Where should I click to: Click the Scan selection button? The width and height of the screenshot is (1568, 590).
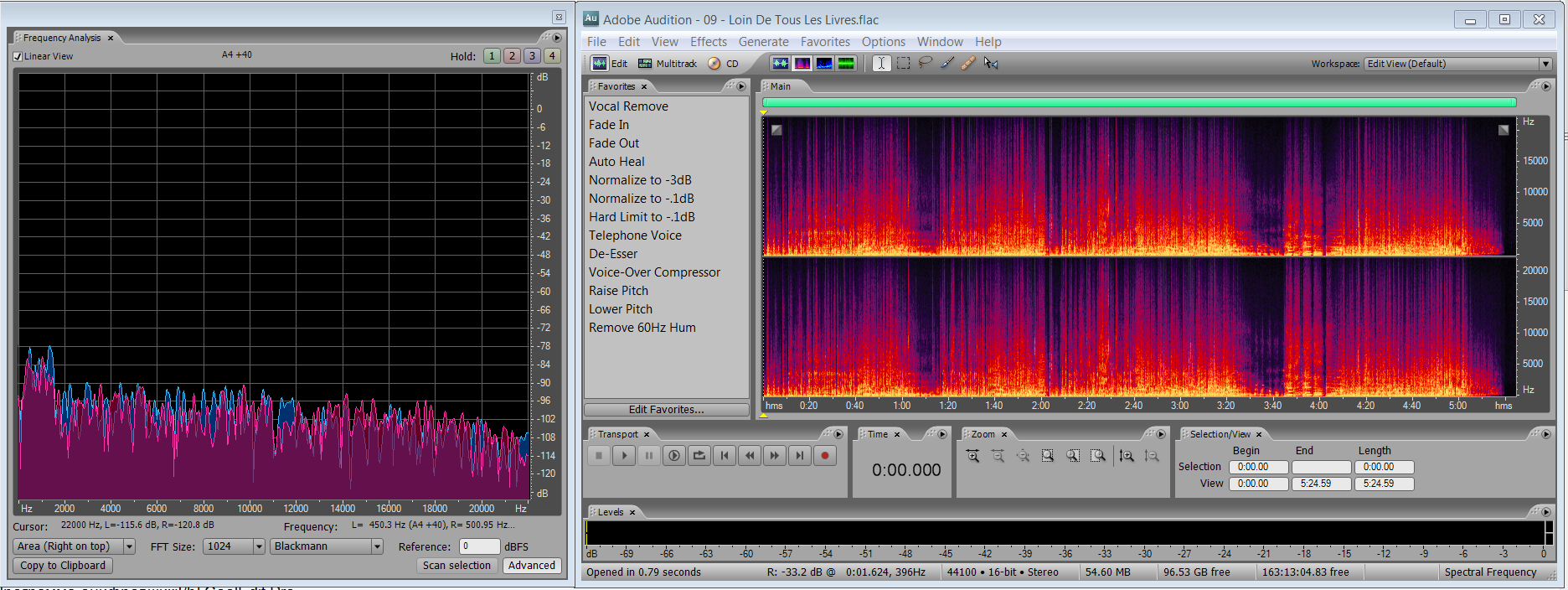click(456, 566)
